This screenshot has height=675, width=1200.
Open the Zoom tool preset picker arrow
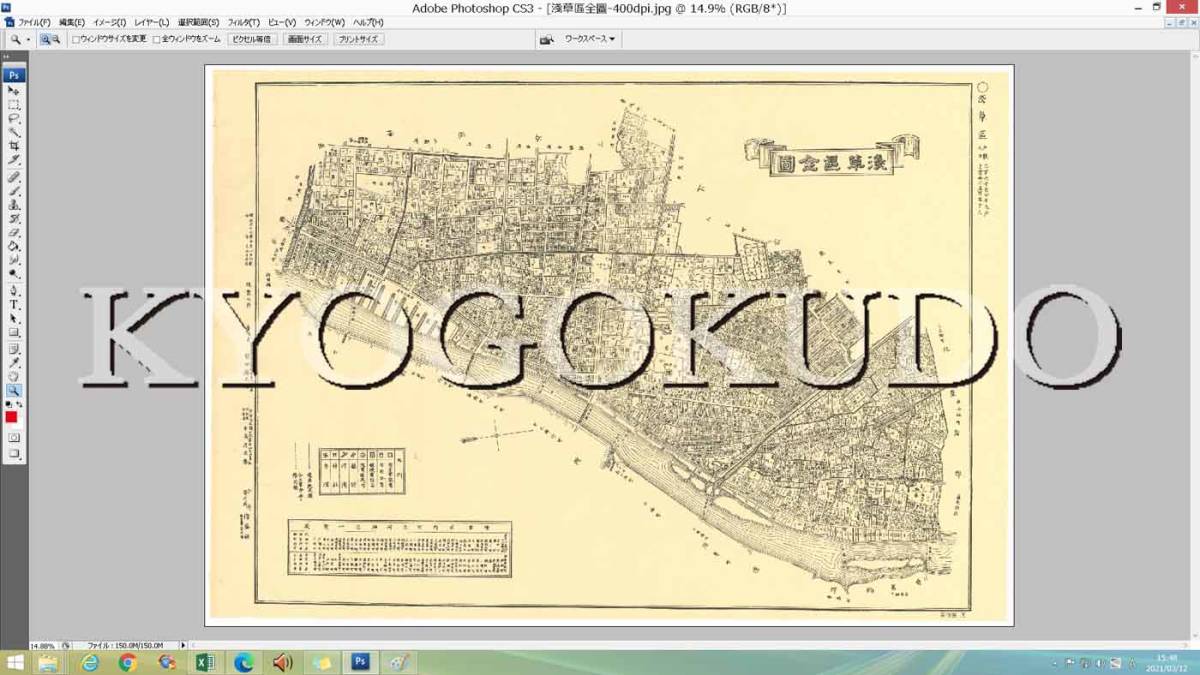[27, 38]
